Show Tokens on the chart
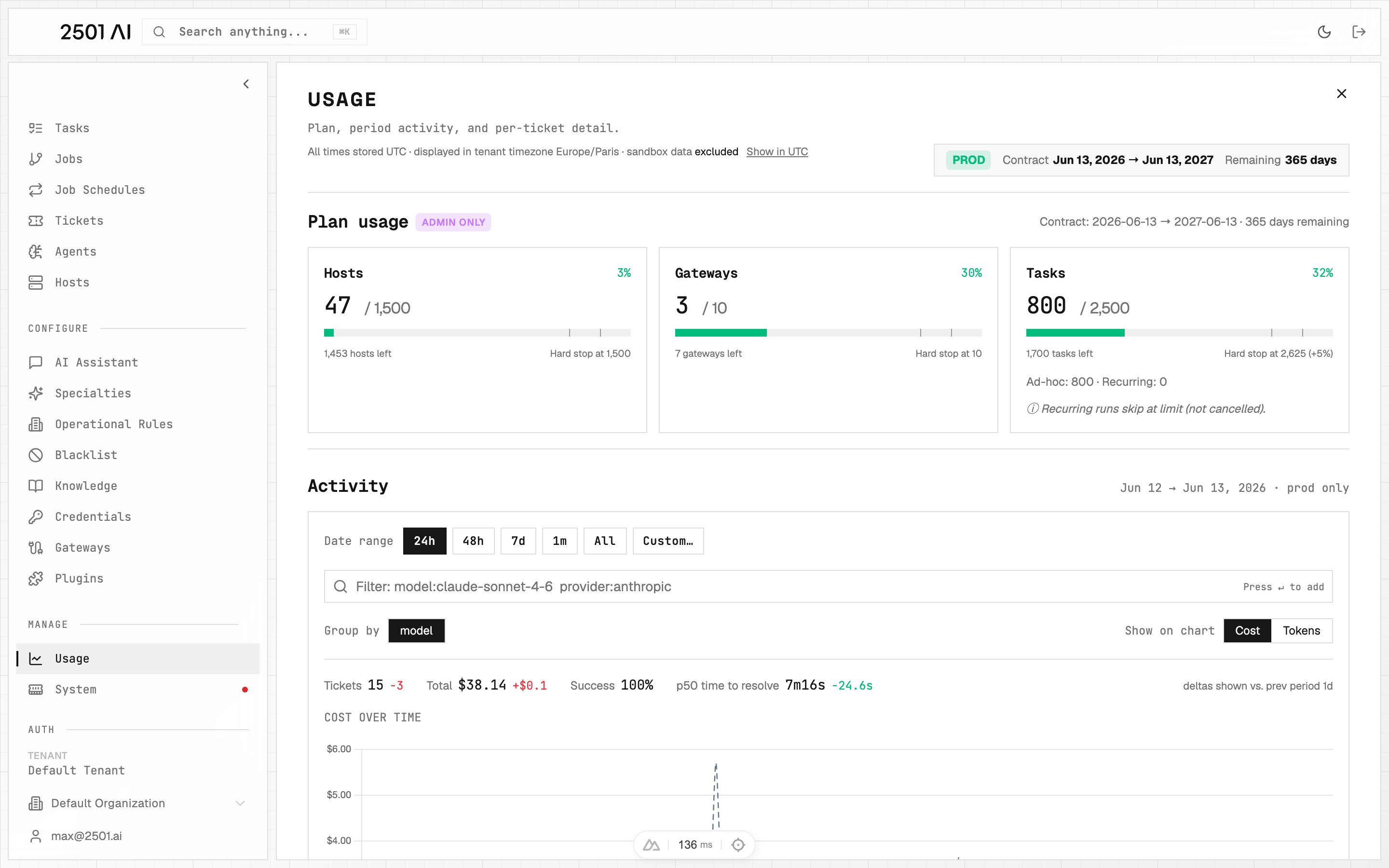Screen dimensions: 1389x868 (x=1301, y=630)
